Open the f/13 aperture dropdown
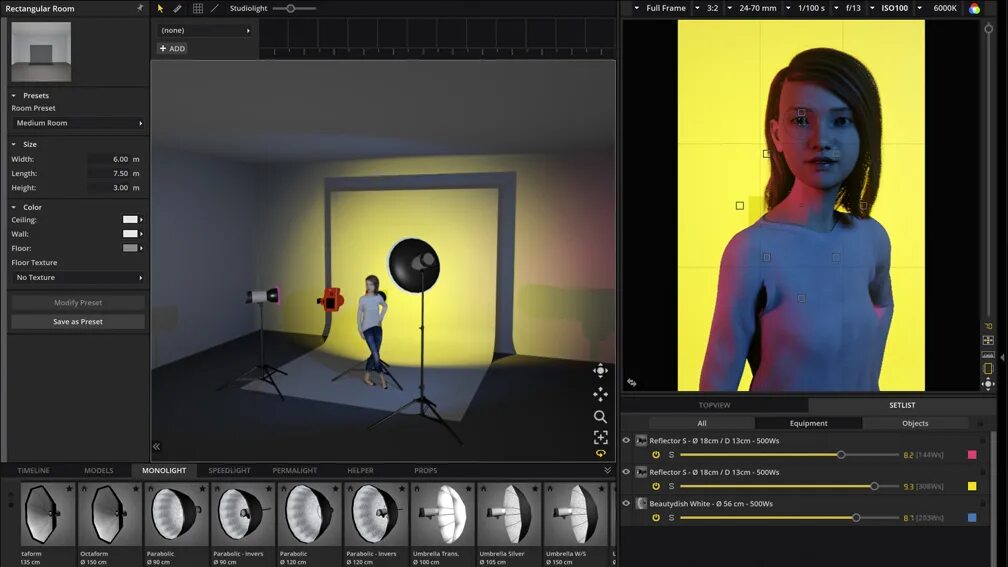The height and width of the screenshot is (567, 1008). [x=847, y=8]
